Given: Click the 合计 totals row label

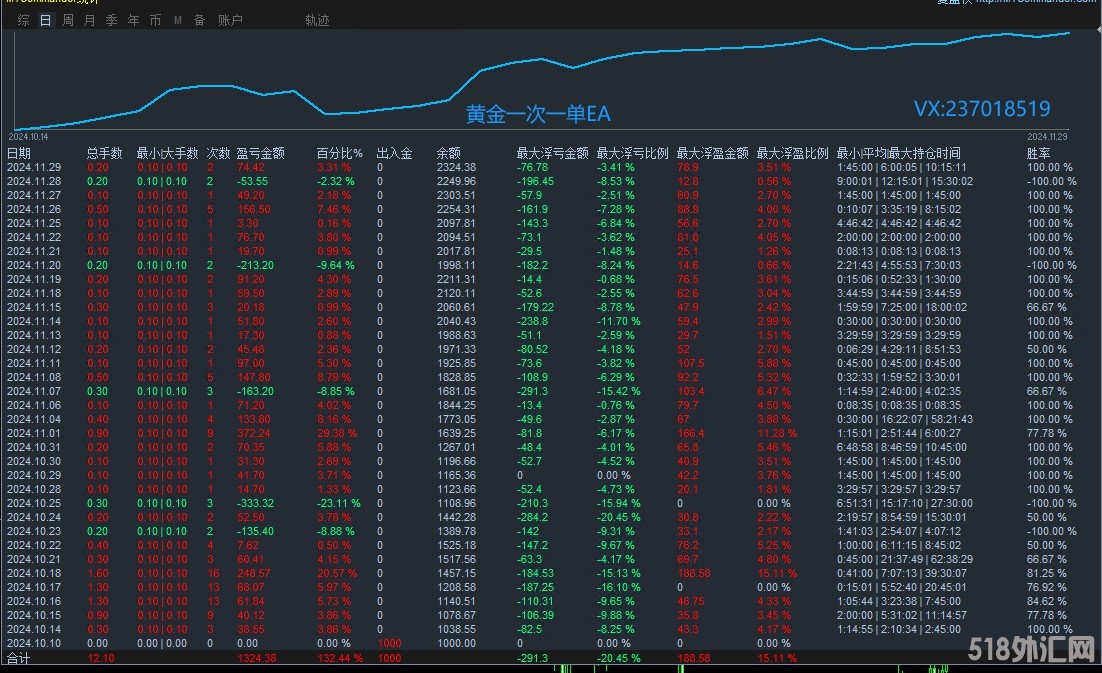Looking at the screenshot, I should coord(19,659).
